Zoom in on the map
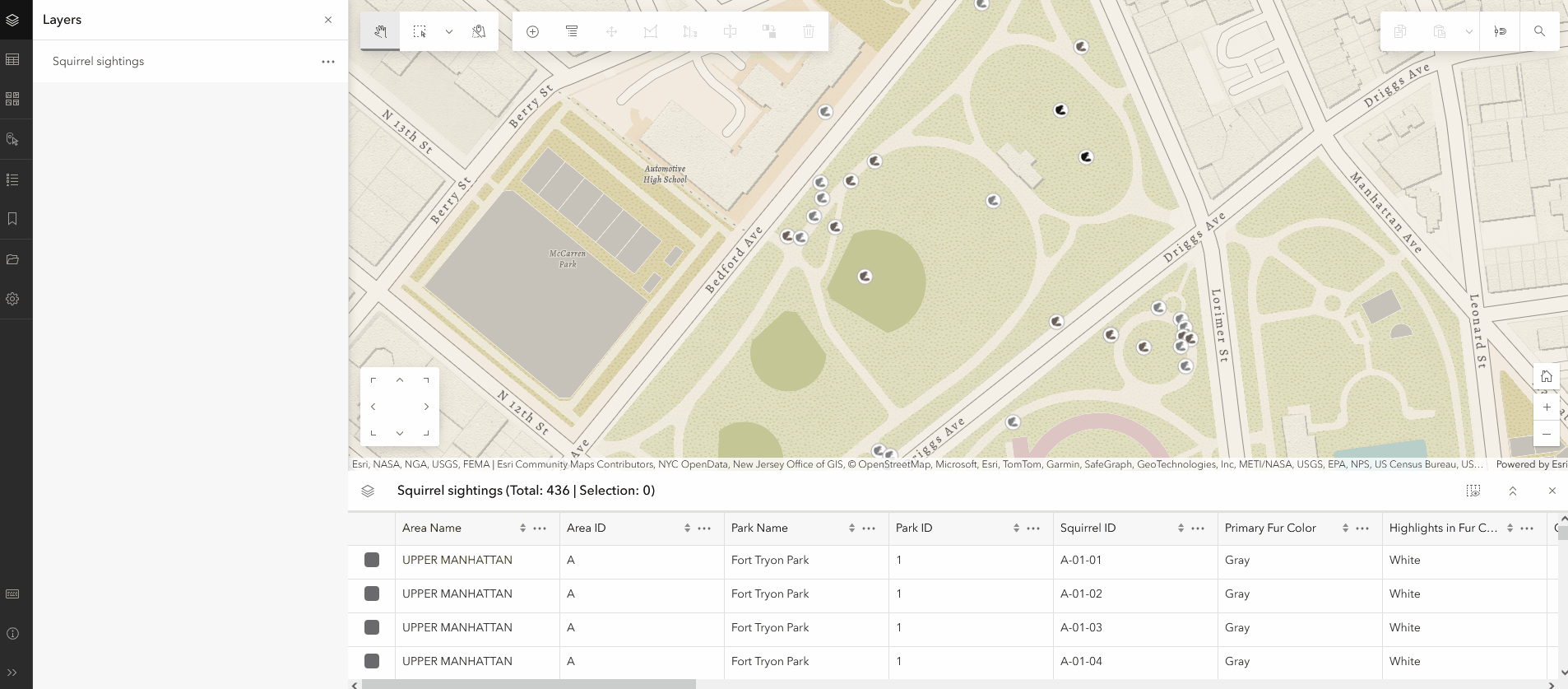Viewport: 1568px width, 689px height. click(x=1547, y=407)
